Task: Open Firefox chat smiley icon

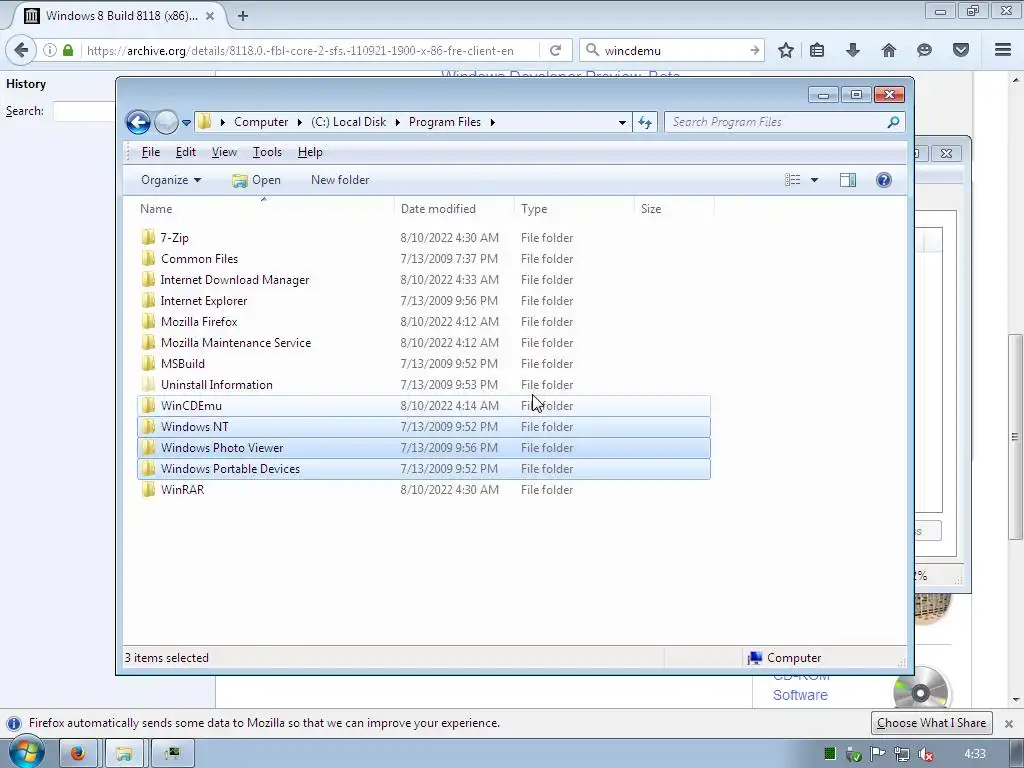Action: tap(924, 50)
